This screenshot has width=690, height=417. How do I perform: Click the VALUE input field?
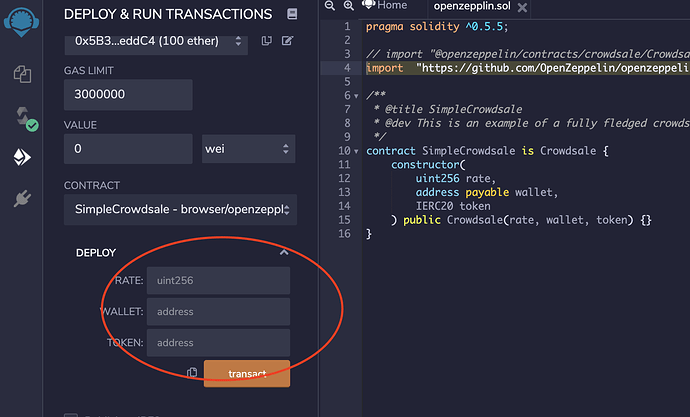point(128,149)
